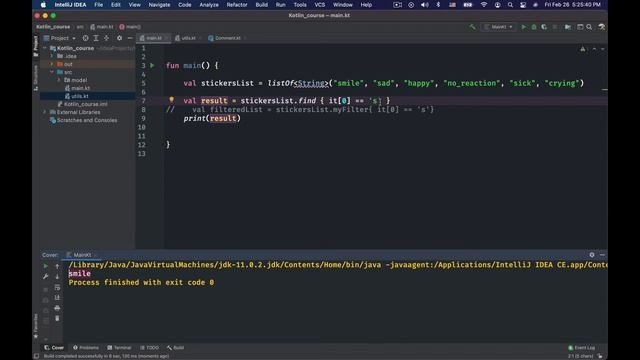Select Scratches and Consoles in the tree
Image resolution: width=640 pixels, height=360 pixels.
point(83,120)
